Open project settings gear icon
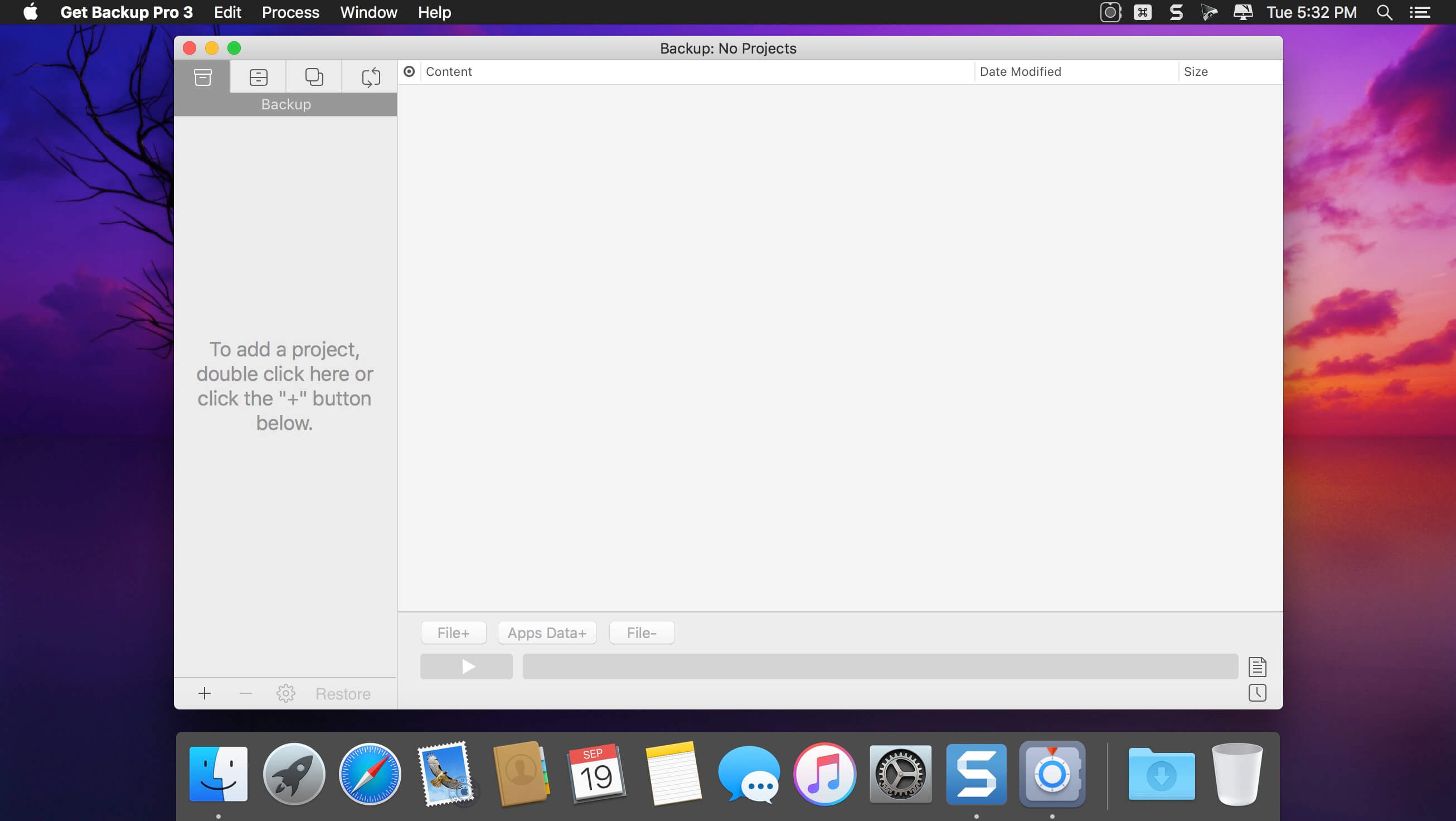 [x=285, y=693]
